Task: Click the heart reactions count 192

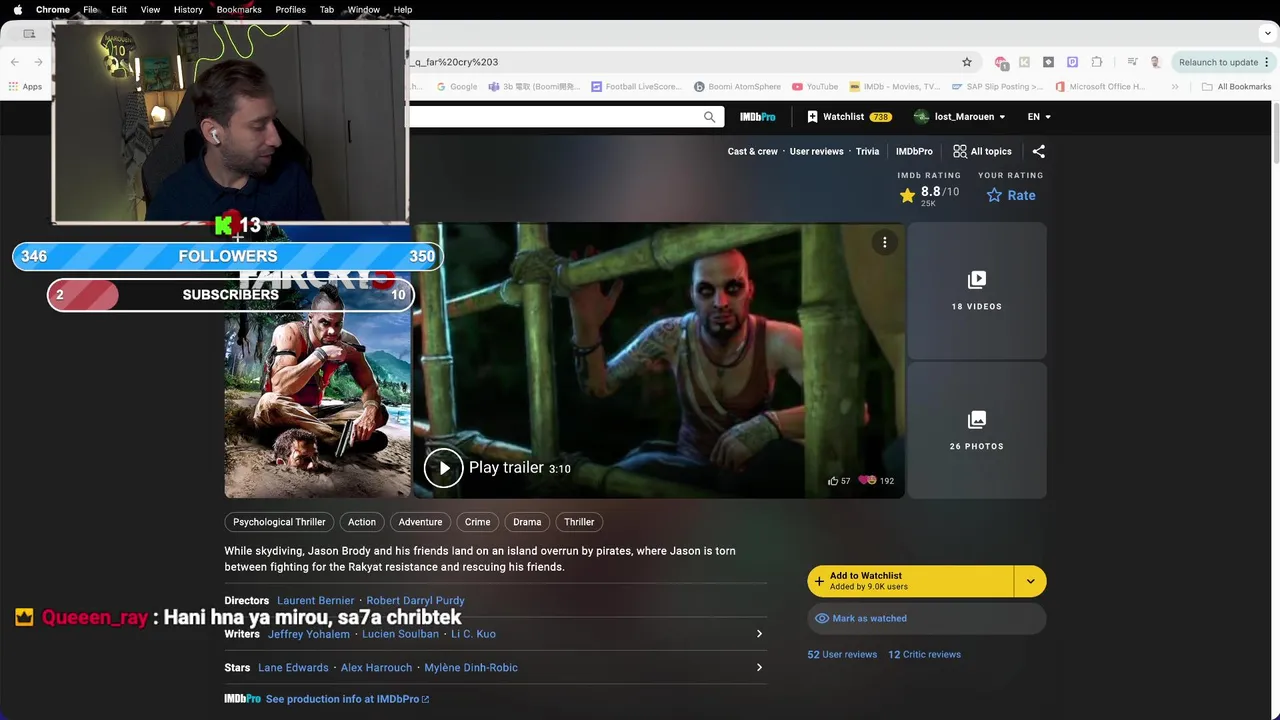Action: [876, 481]
